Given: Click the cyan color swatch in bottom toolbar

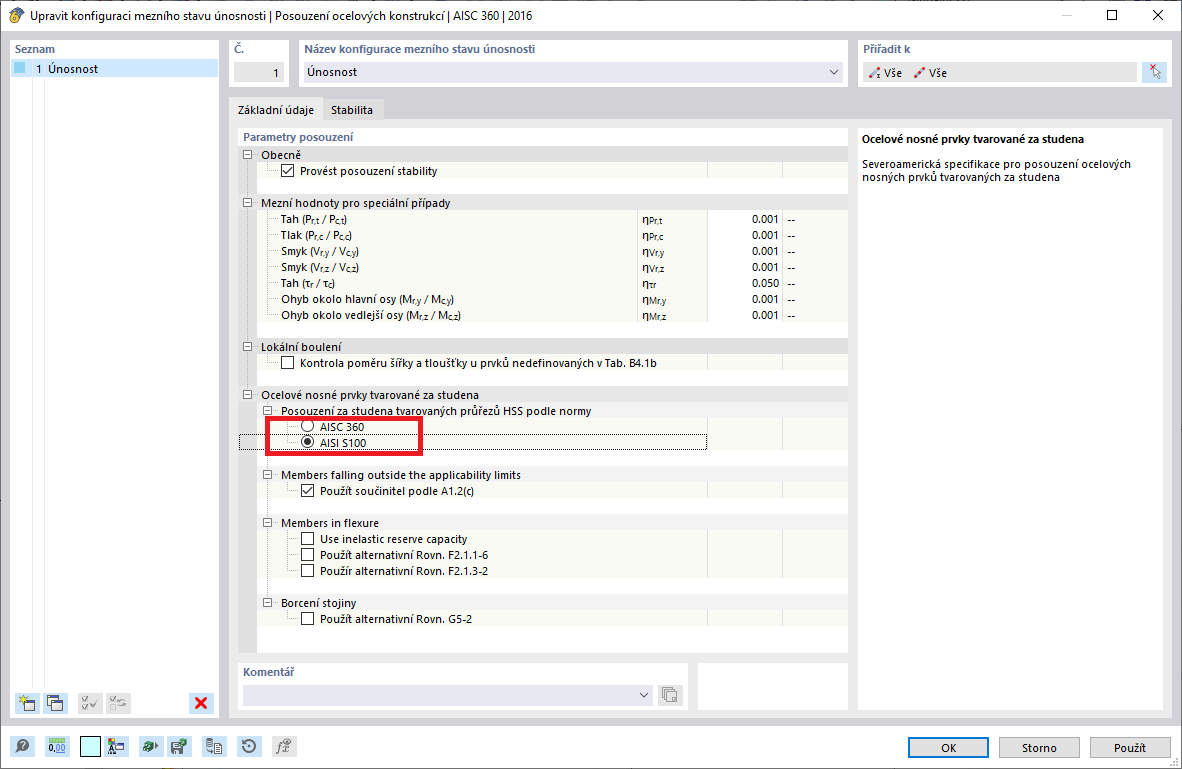Looking at the screenshot, I should (89, 746).
